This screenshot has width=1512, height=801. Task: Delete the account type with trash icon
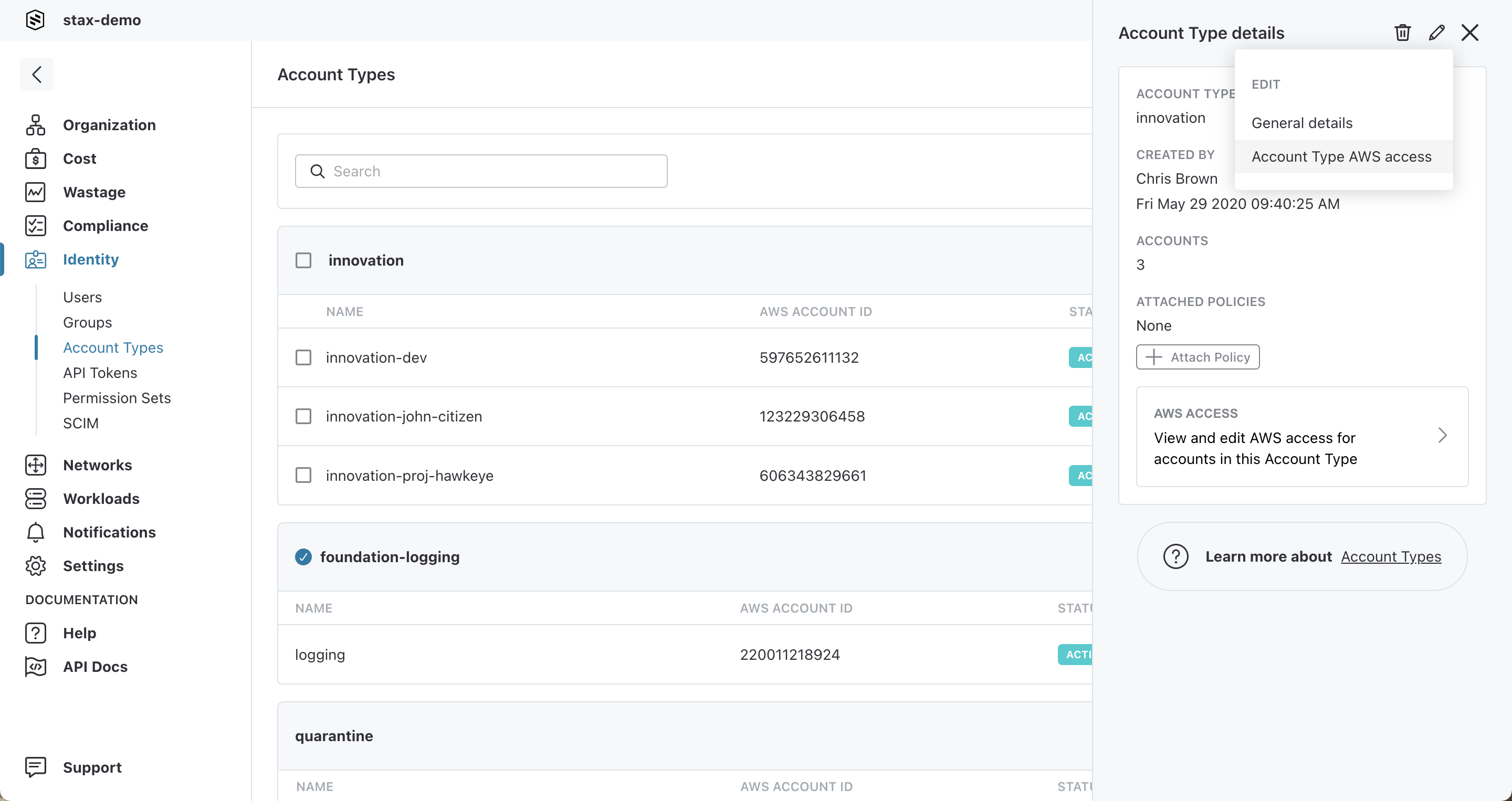pyautogui.click(x=1403, y=32)
